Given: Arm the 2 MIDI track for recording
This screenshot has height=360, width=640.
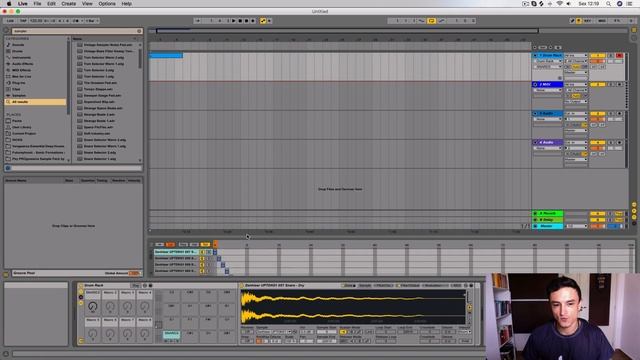Looking at the screenshot, I should (x=619, y=84).
